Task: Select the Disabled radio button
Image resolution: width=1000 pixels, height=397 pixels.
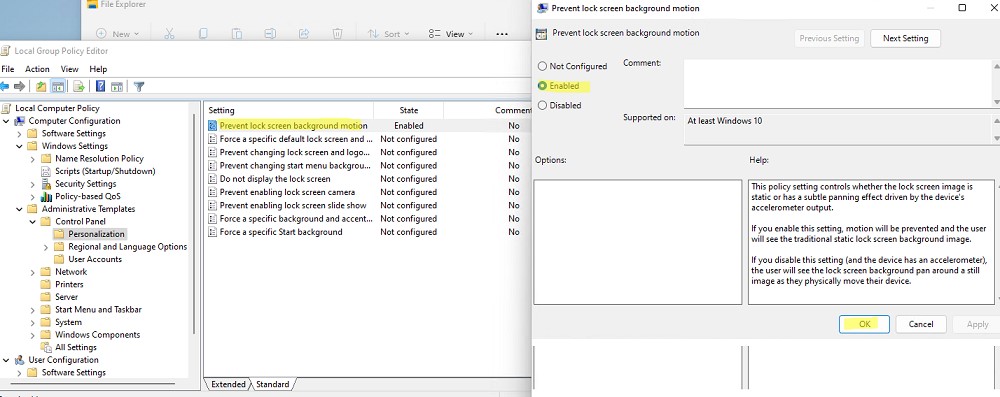Action: coord(543,105)
